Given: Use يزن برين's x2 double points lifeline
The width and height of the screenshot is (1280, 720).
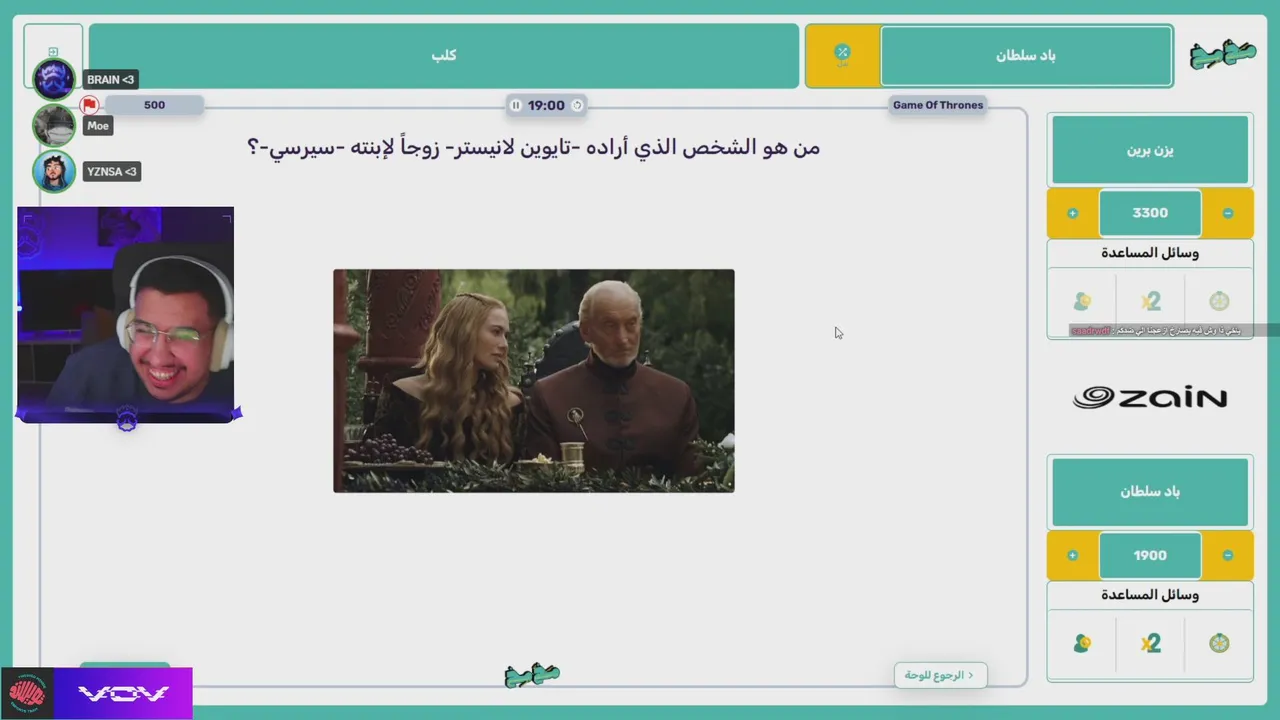Looking at the screenshot, I should (1150, 301).
